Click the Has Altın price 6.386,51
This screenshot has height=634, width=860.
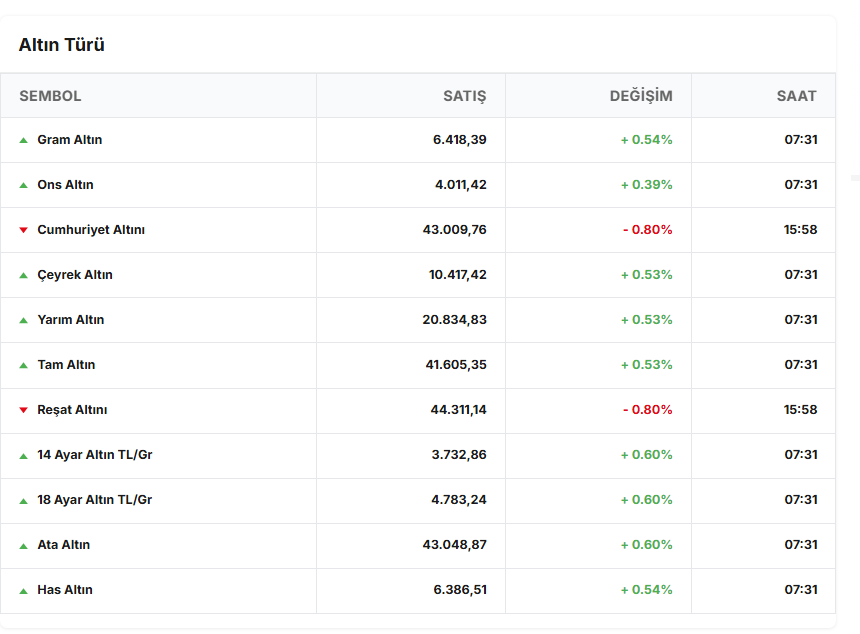tap(460, 590)
